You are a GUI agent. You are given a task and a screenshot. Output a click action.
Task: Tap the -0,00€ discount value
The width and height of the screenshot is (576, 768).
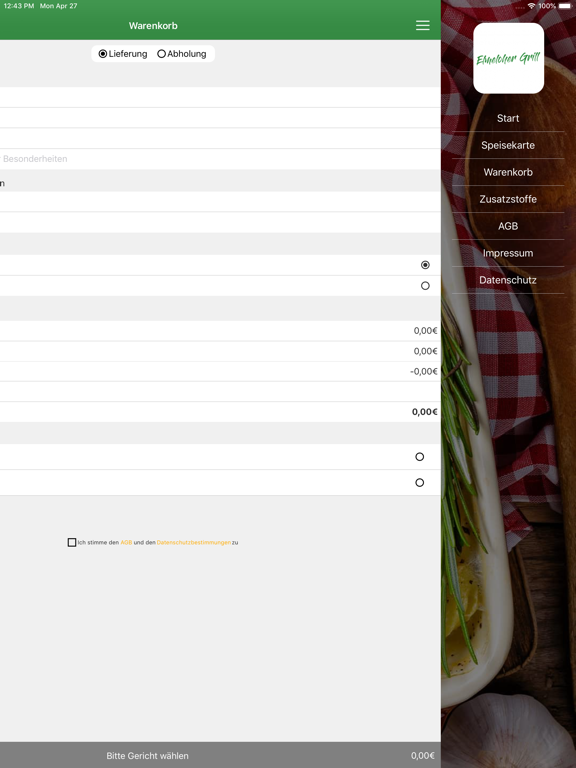pos(424,371)
